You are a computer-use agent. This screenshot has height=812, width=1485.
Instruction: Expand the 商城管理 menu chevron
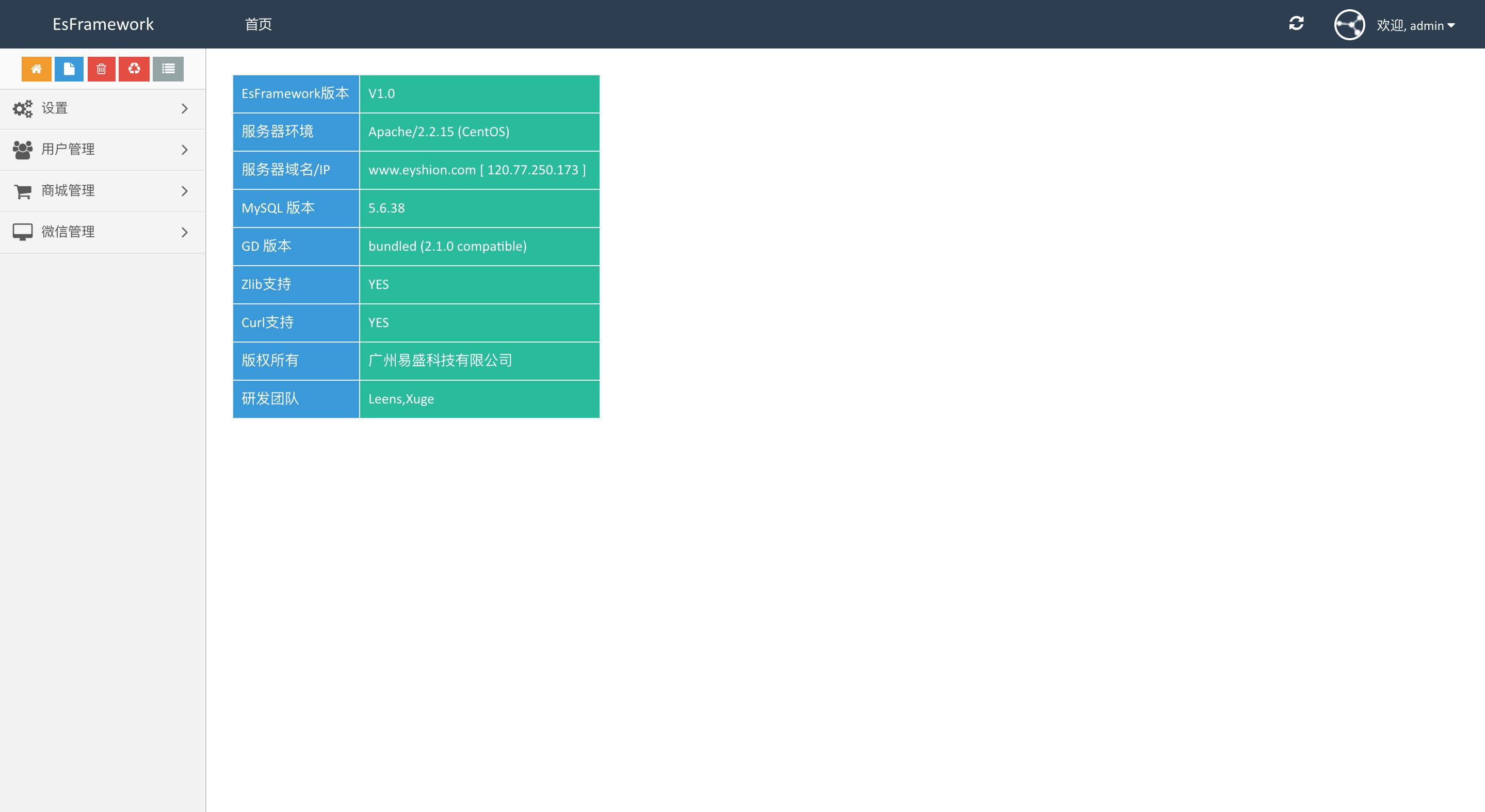pos(185,191)
